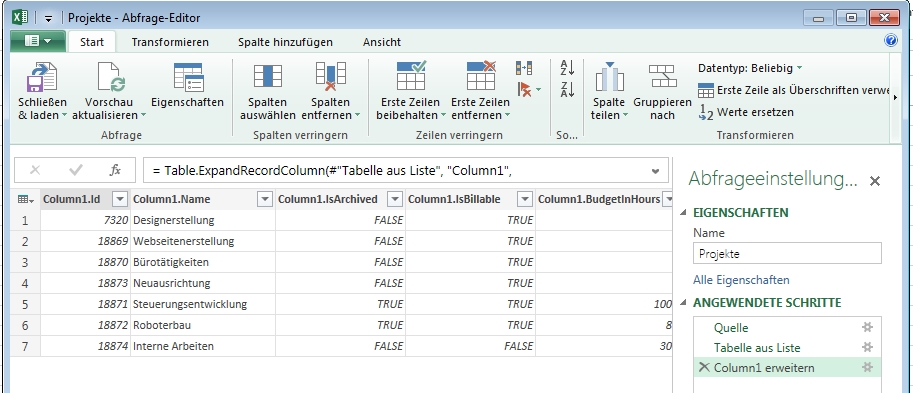Click the Alle Eigenschaften link

[741, 280]
